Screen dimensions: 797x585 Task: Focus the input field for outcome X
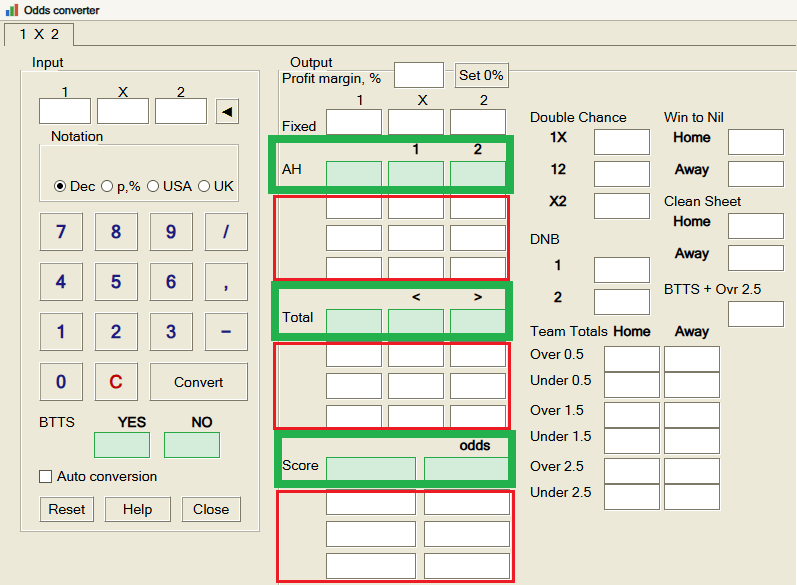[x=123, y=111]
